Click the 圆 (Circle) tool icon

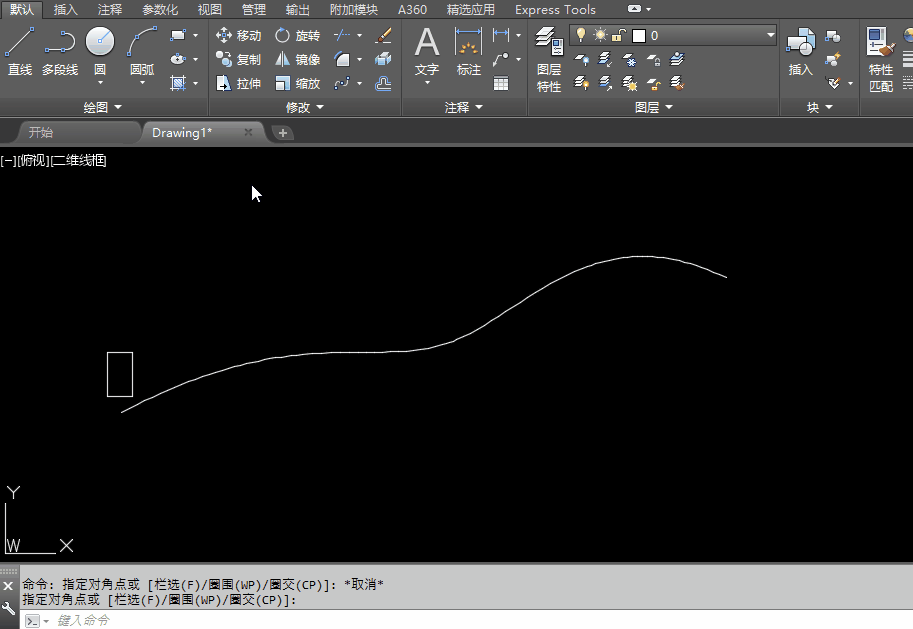[x=100, y=43]
